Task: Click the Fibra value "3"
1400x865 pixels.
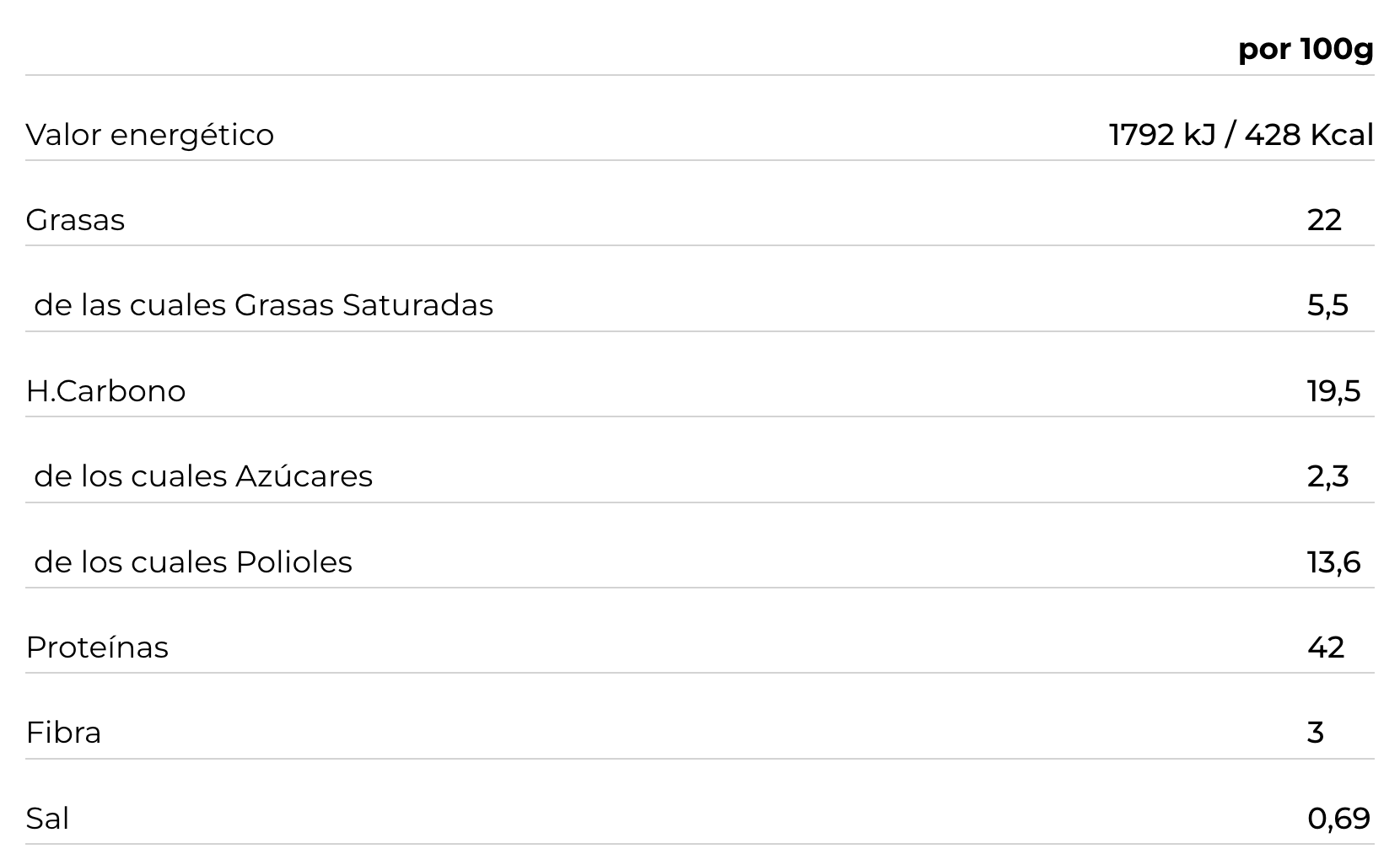Action: 1316,733
